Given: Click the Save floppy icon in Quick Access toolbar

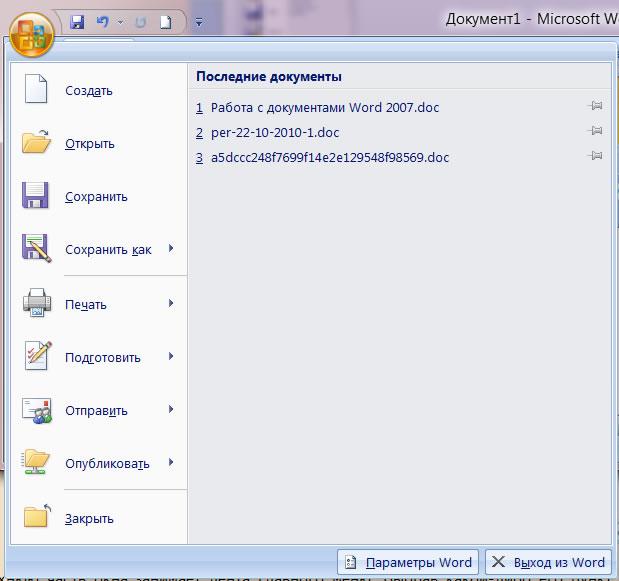Looking at the screenshot, I should tap(77, 22).
